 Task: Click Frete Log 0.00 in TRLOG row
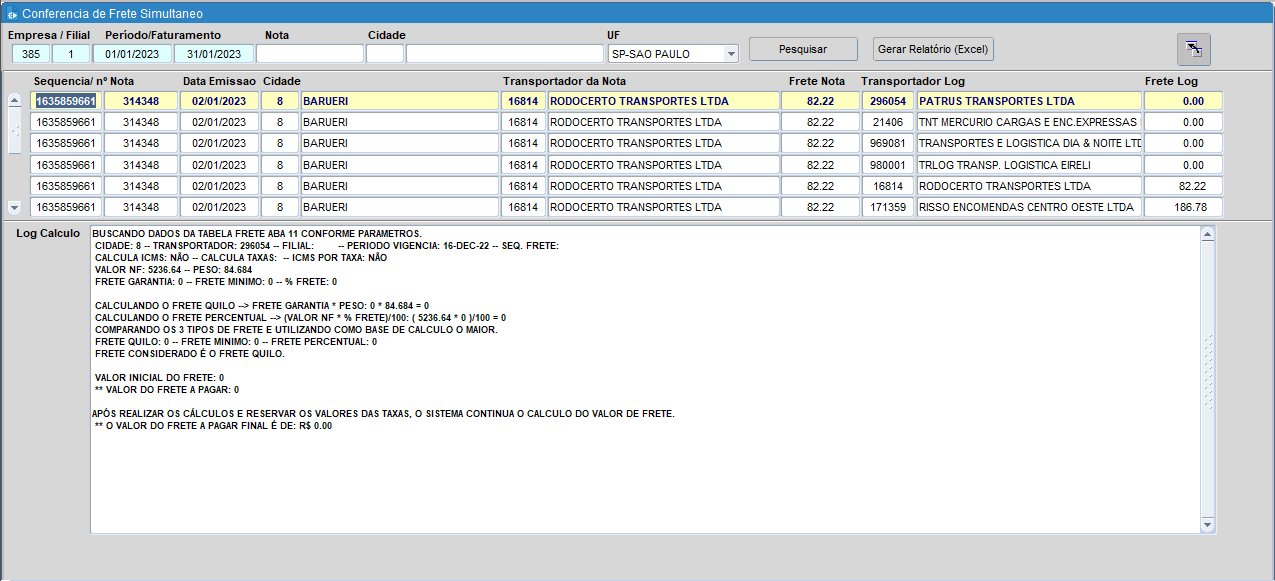tap(1183, 165)
